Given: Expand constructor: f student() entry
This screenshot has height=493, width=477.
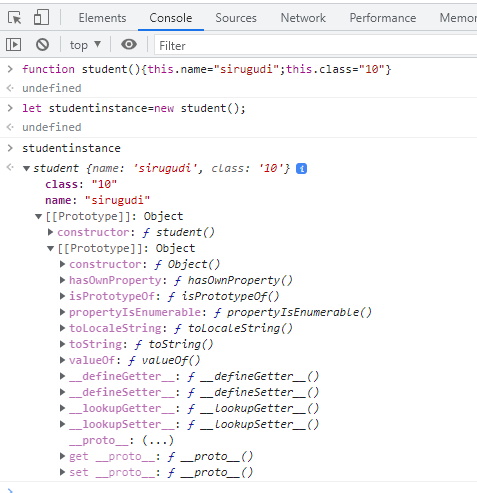Looking at the screenshot, I should [x=50, y=232].
